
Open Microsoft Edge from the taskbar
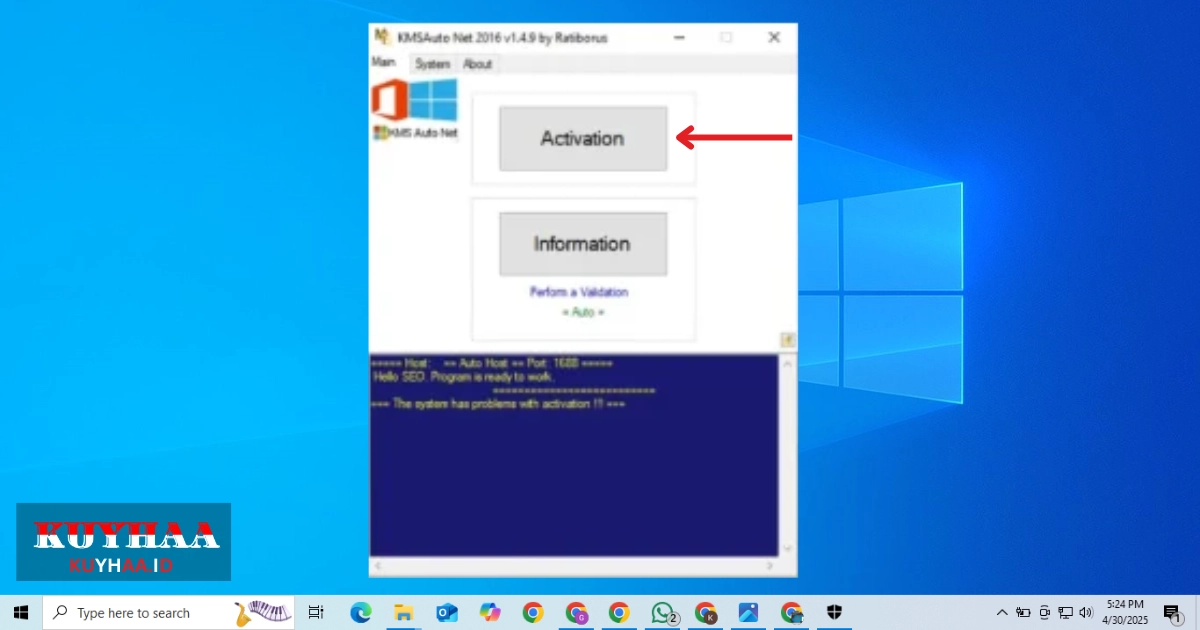click(x=360, y=613)
